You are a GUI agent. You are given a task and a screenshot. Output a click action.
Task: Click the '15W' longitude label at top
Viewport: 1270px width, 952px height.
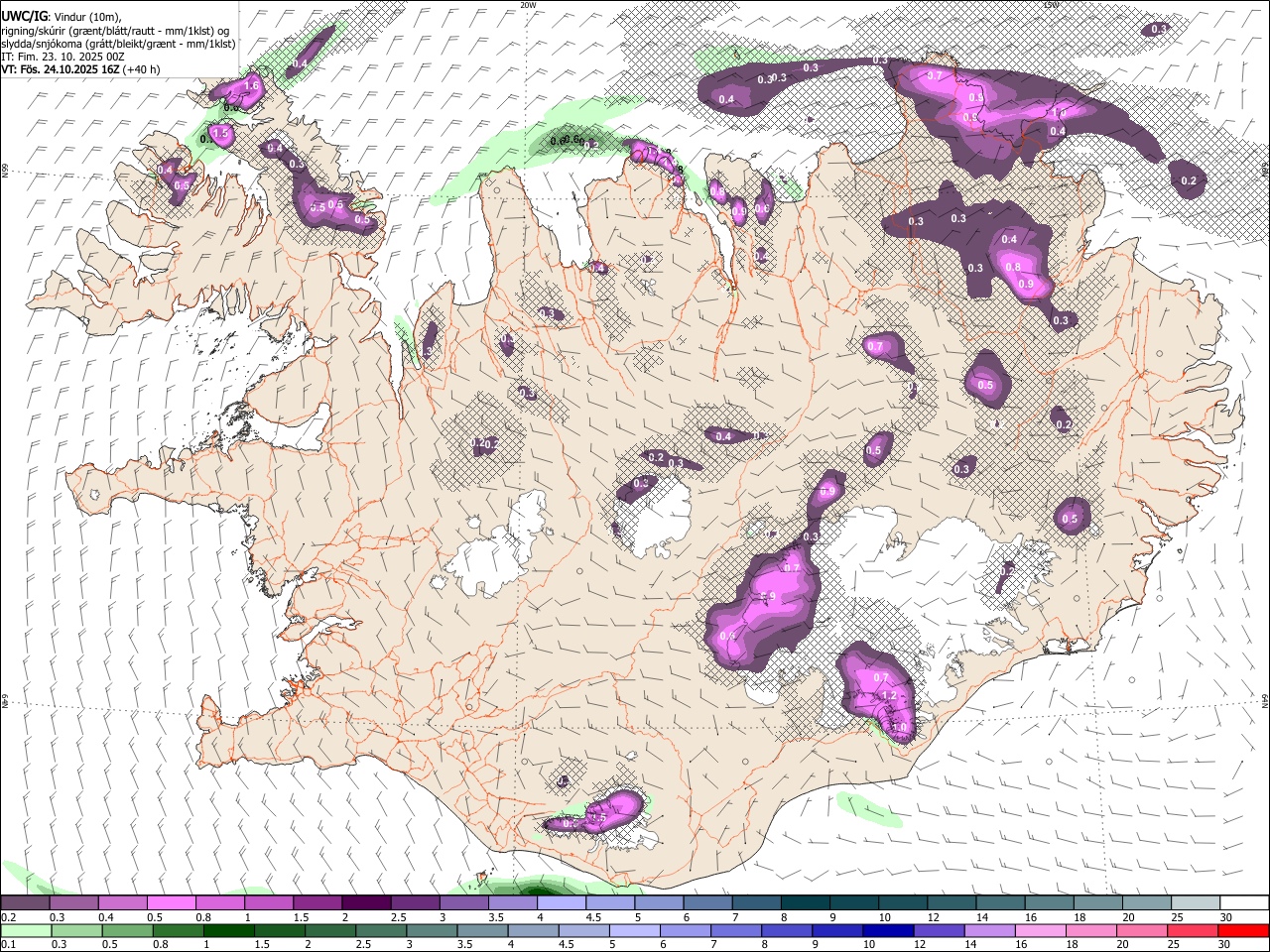tap(1051, 5)
